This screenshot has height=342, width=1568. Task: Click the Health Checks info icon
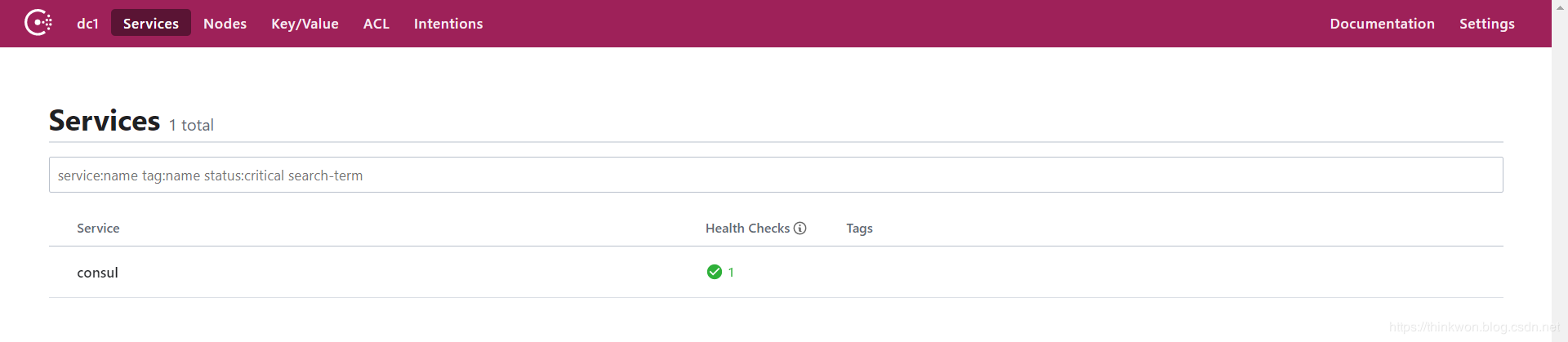pyautogui.click(x=800, y=229)
